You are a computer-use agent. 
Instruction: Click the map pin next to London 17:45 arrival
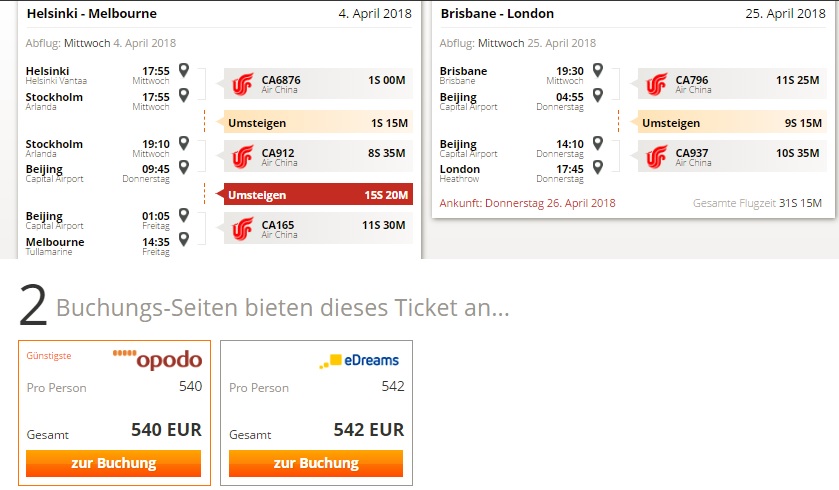tap(598, 167)
